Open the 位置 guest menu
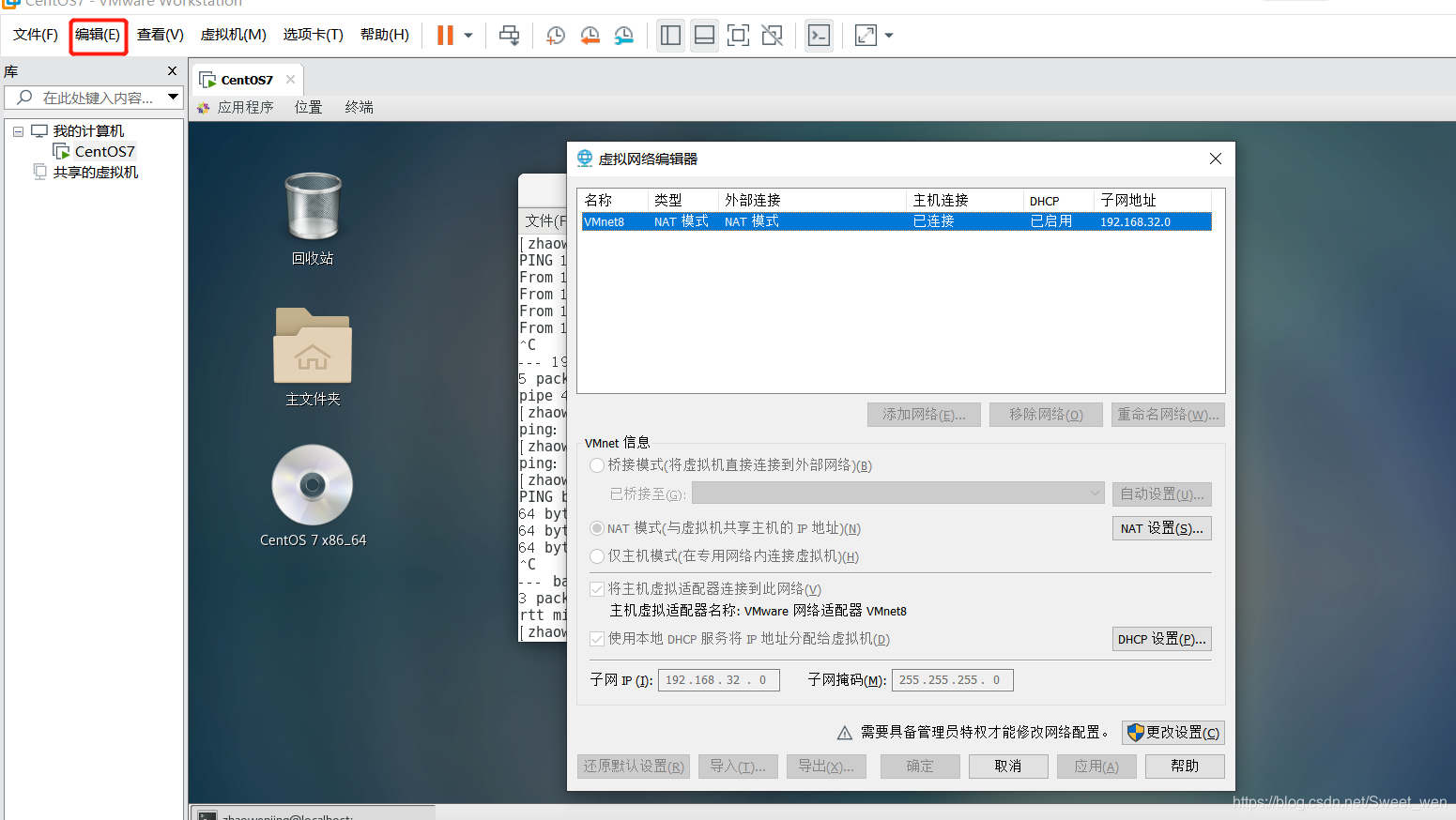1456x820 pixels. click(308, 107)
